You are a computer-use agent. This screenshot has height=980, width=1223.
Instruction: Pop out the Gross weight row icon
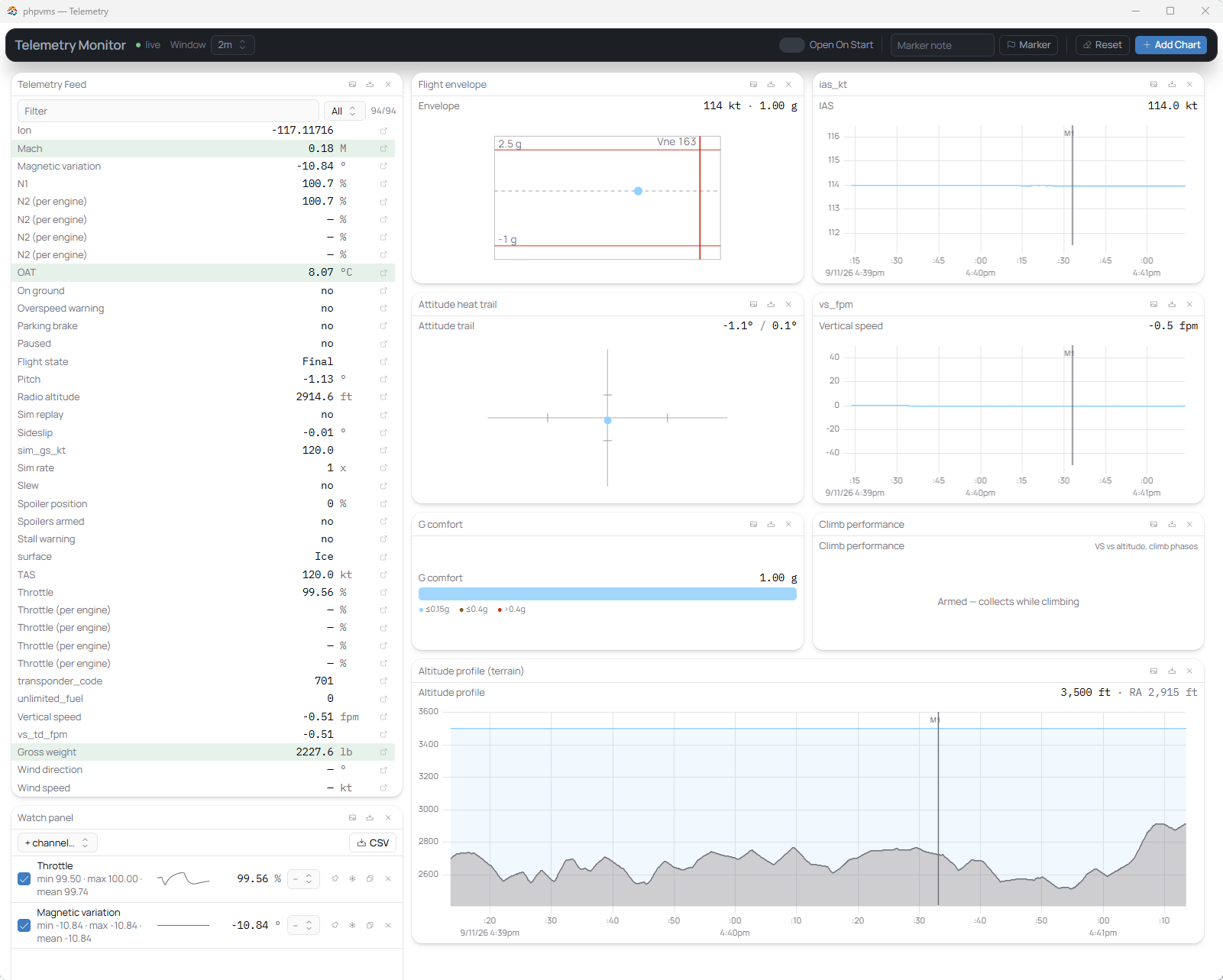coord(383,752)
